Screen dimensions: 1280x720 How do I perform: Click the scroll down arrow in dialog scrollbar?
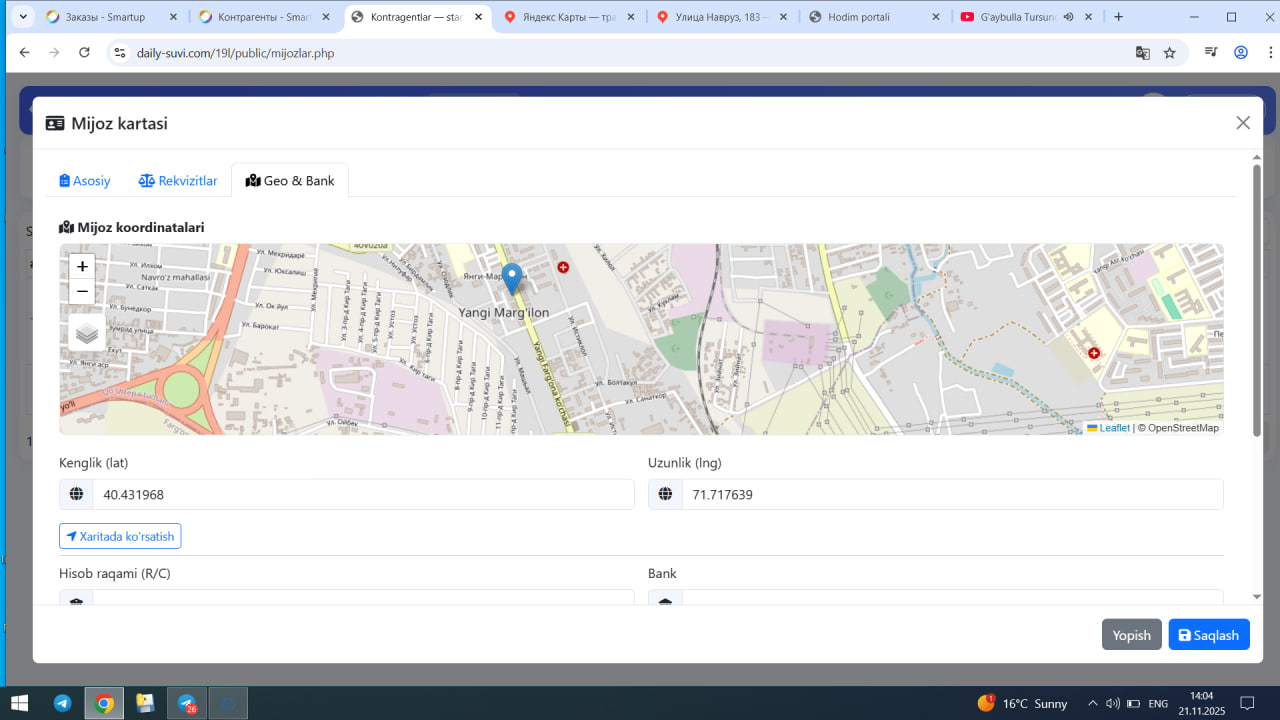coord(1257,597)
